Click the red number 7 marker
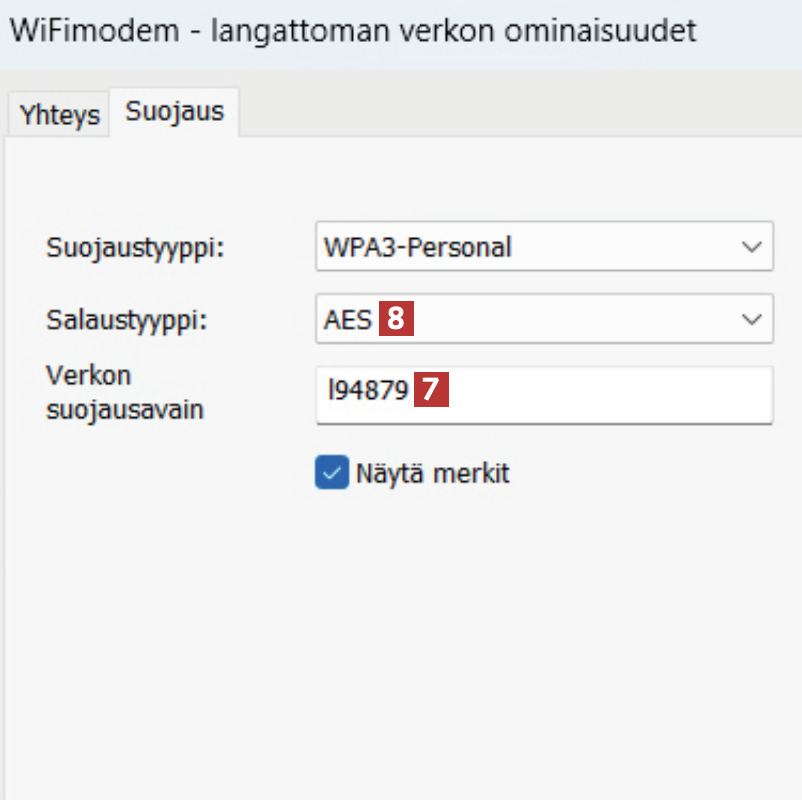This screenshot has height=800, width=802. coord(431,391)
